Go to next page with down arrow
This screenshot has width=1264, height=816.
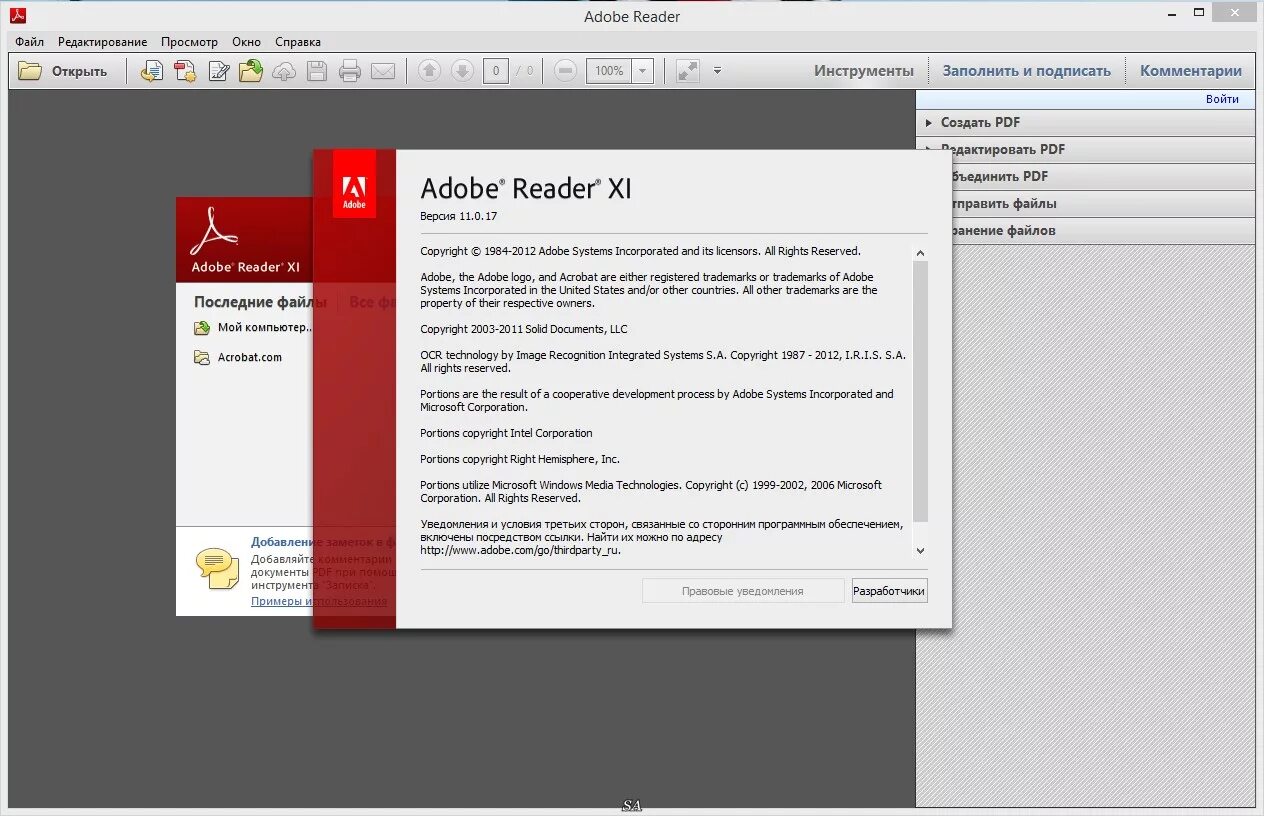click(461, 71)
